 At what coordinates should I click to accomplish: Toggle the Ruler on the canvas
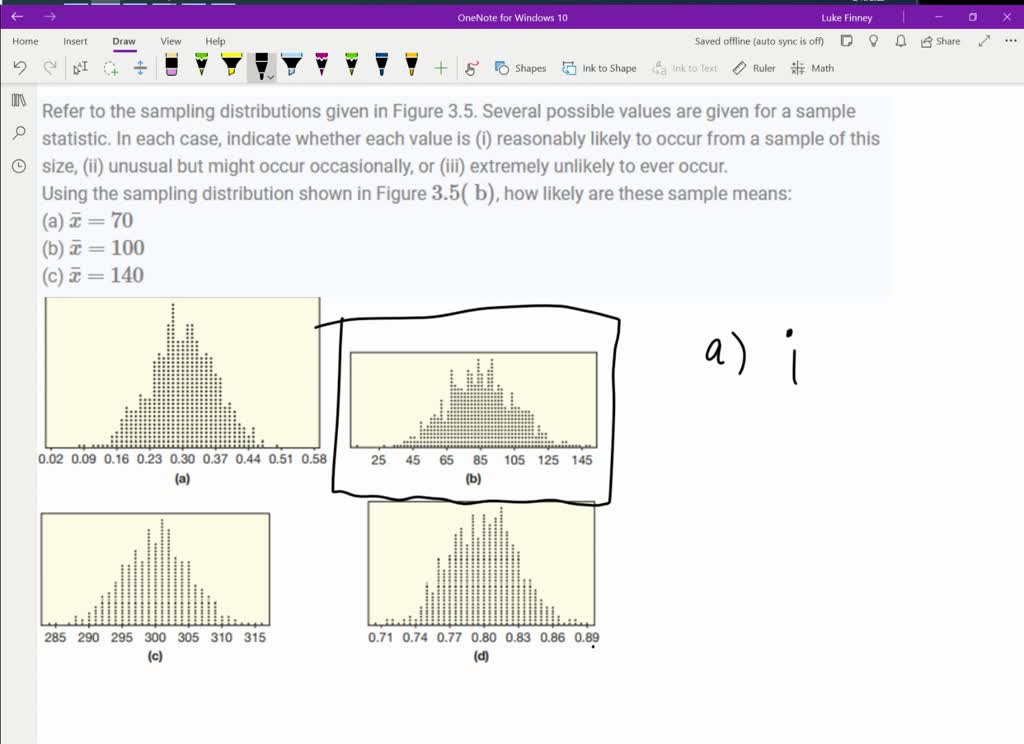click(753, 68)
